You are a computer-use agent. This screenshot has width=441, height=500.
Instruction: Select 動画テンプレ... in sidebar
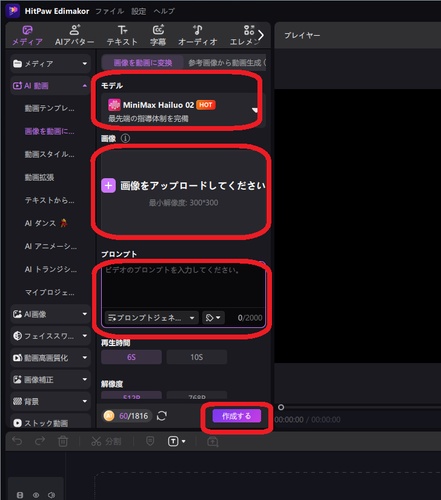coord(49,108)
